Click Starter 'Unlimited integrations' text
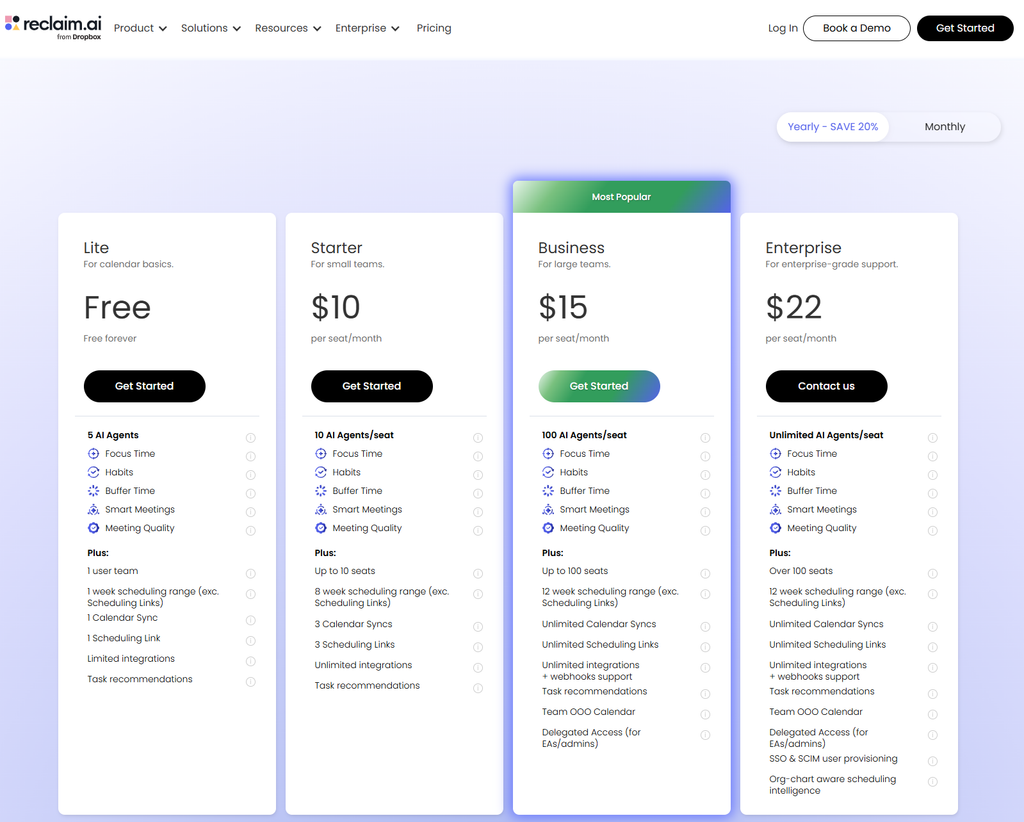This screenshot has width=1024, height=822. (x=363, y=665)
